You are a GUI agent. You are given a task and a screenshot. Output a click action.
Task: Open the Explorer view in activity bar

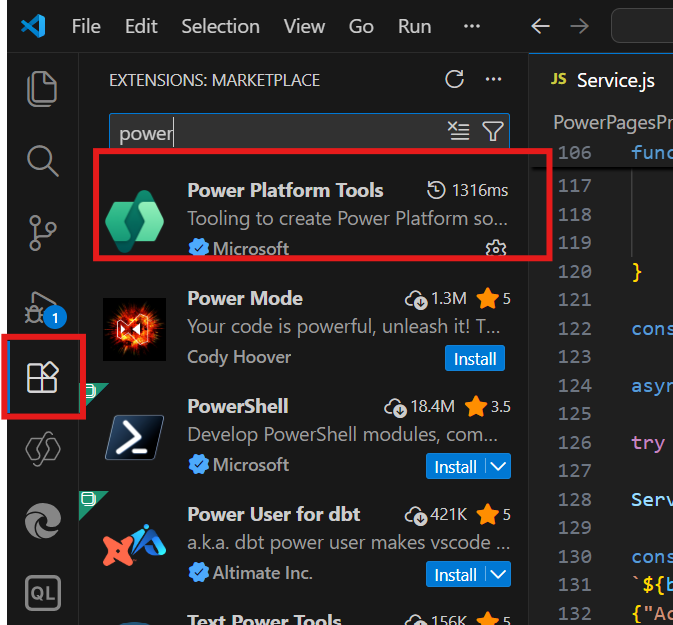coord(41,89)
